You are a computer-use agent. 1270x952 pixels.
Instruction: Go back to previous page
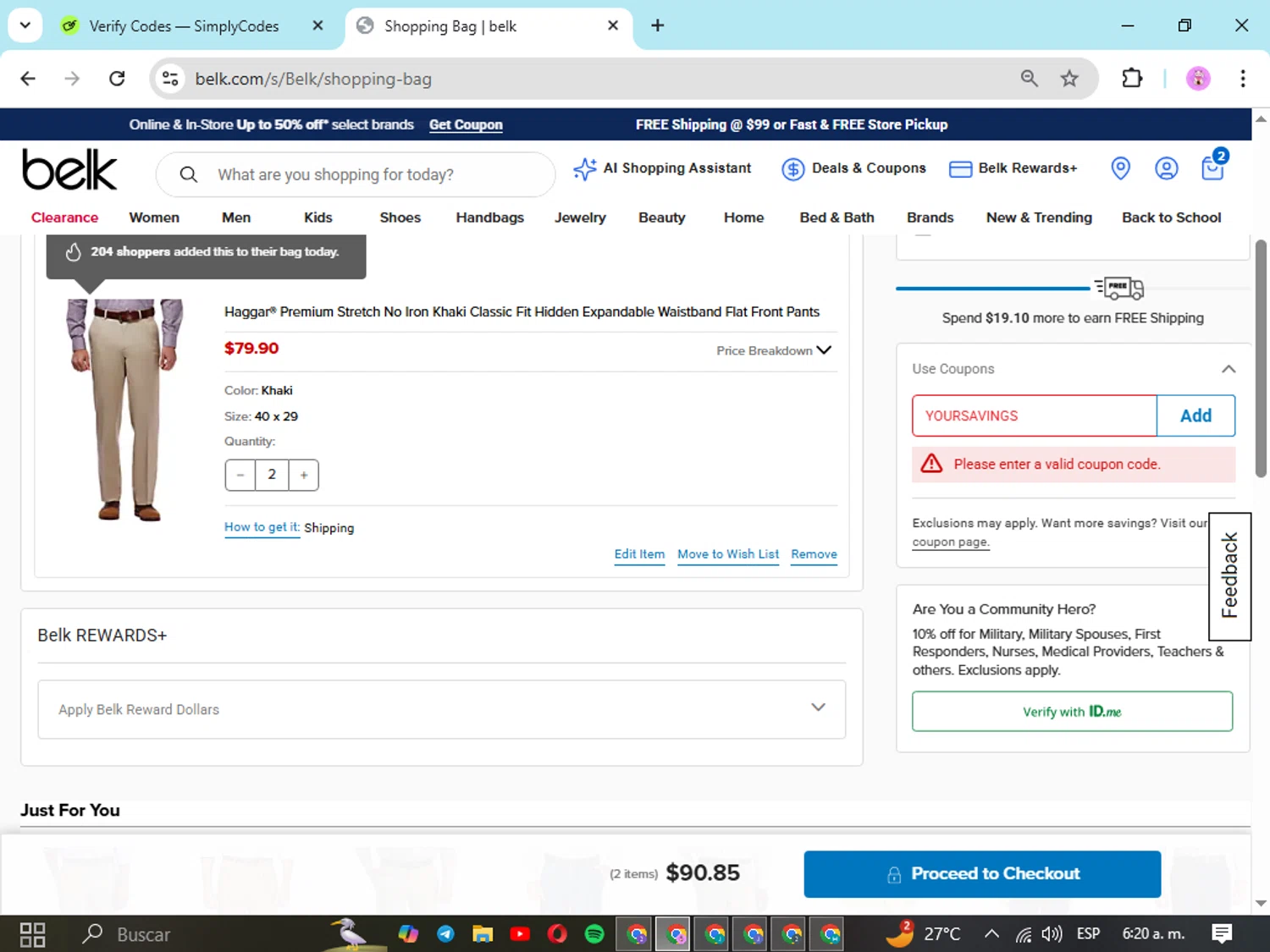[28, 79]
